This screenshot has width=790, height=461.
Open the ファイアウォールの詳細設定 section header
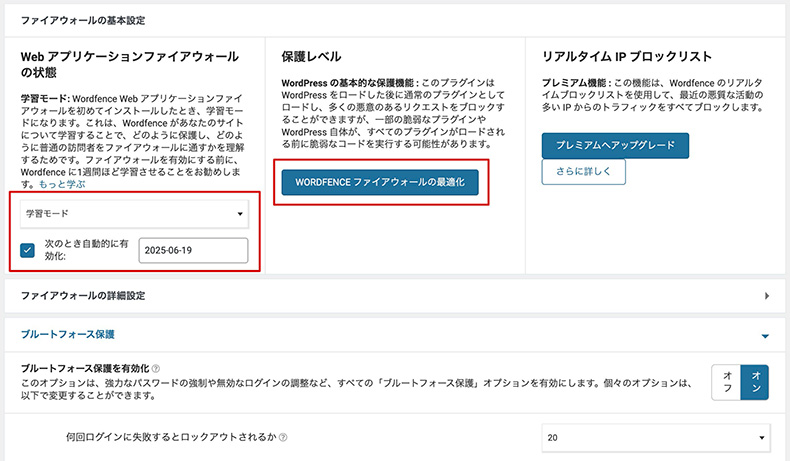[395, 296]
